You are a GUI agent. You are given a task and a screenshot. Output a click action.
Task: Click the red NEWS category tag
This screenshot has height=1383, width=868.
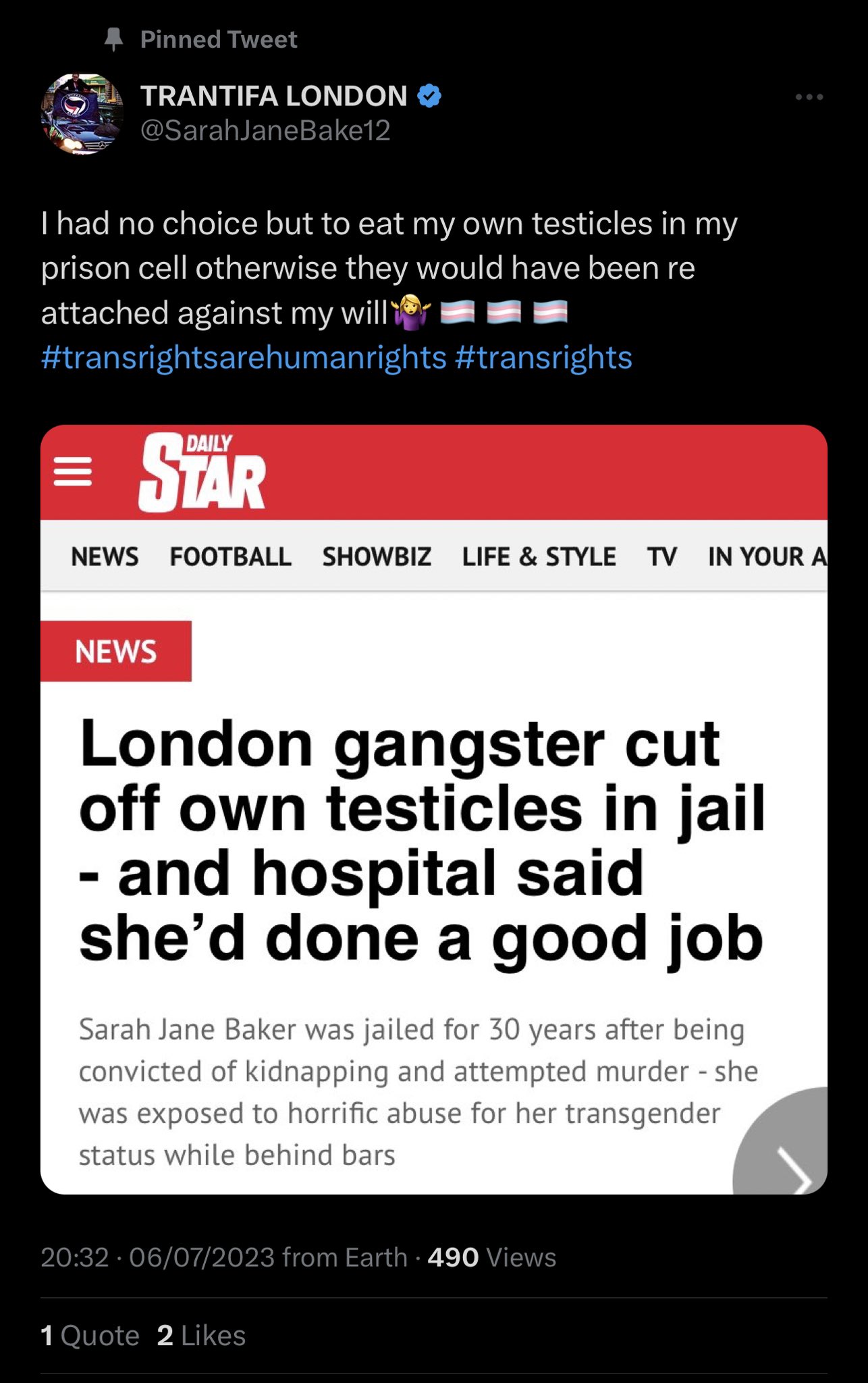point(116,651)
